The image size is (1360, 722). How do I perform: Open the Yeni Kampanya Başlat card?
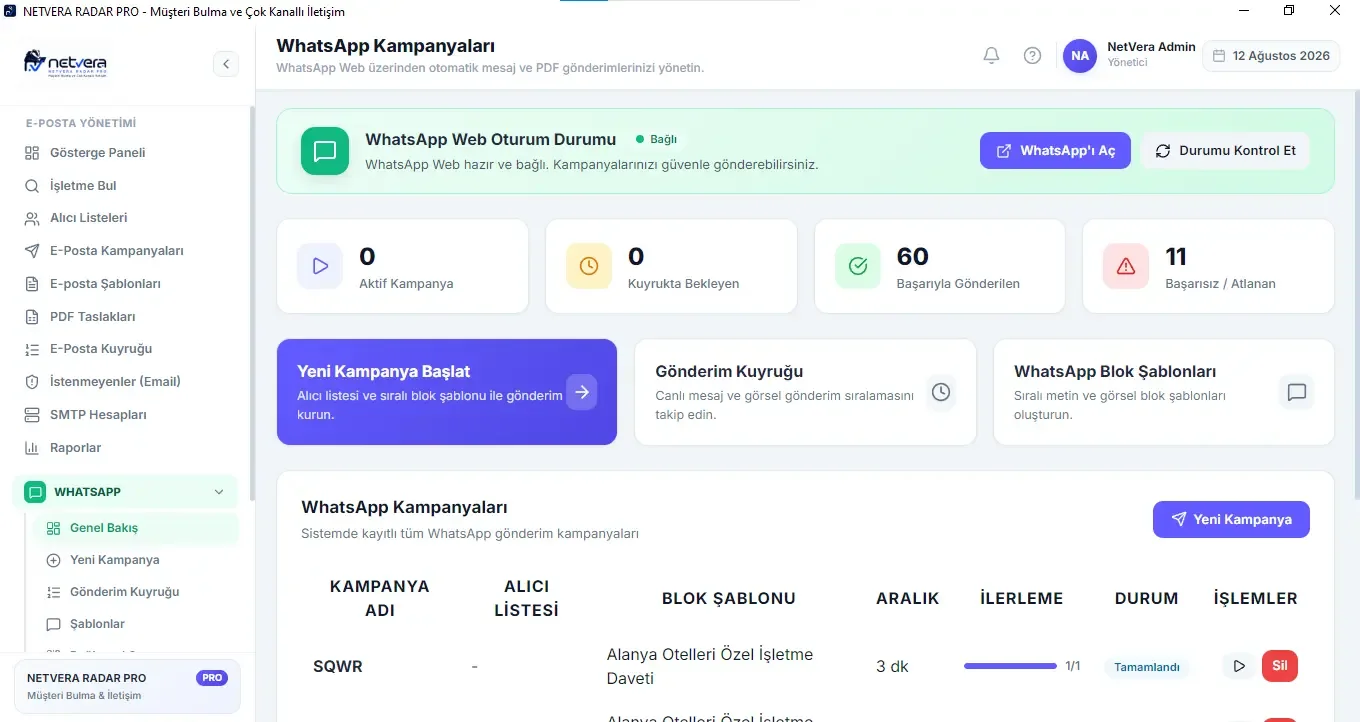pyautogui.click(x=447, y=392)
